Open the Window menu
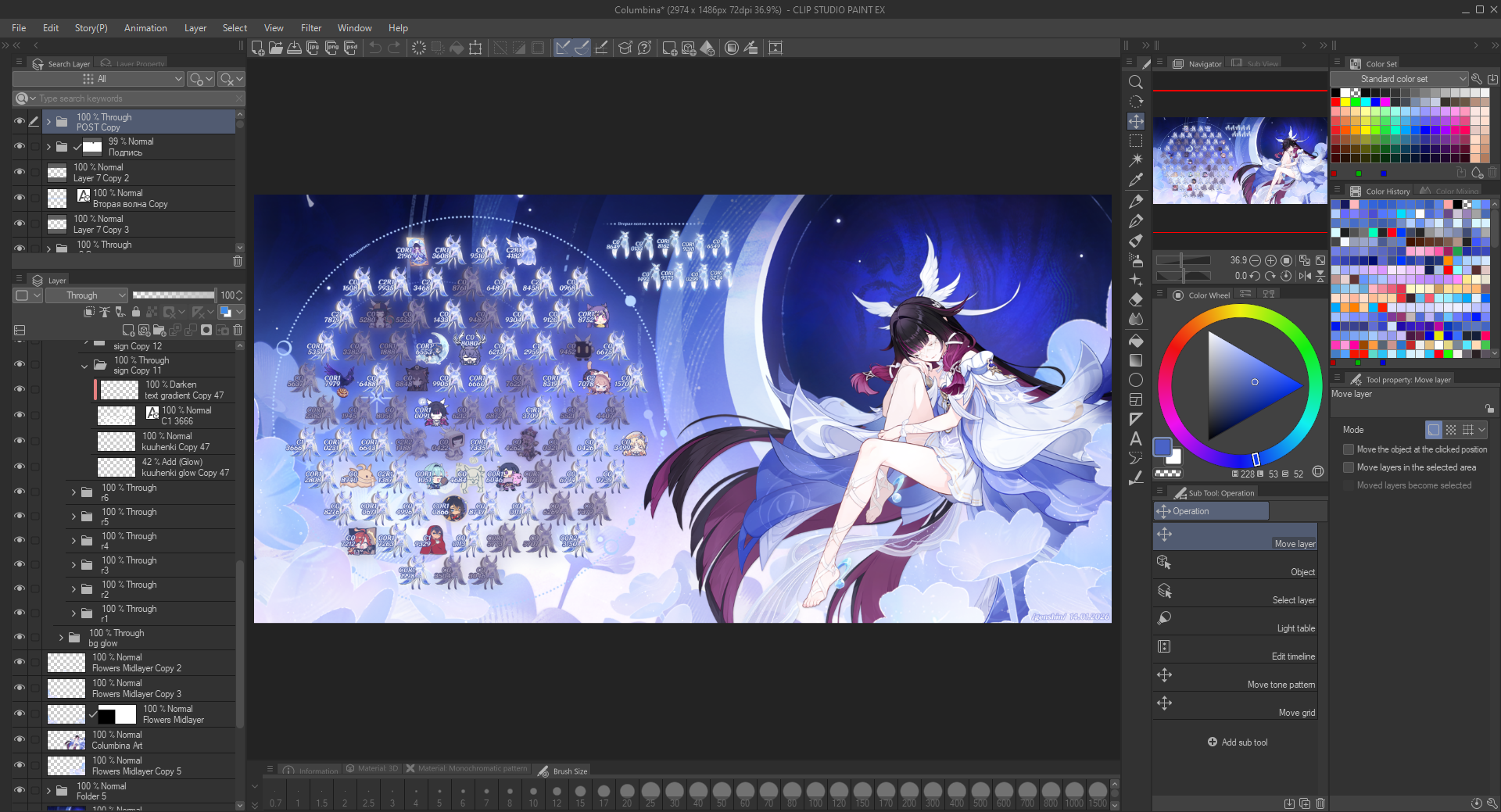The width and height of the screenshot is (1501, 812). point(355,28)
